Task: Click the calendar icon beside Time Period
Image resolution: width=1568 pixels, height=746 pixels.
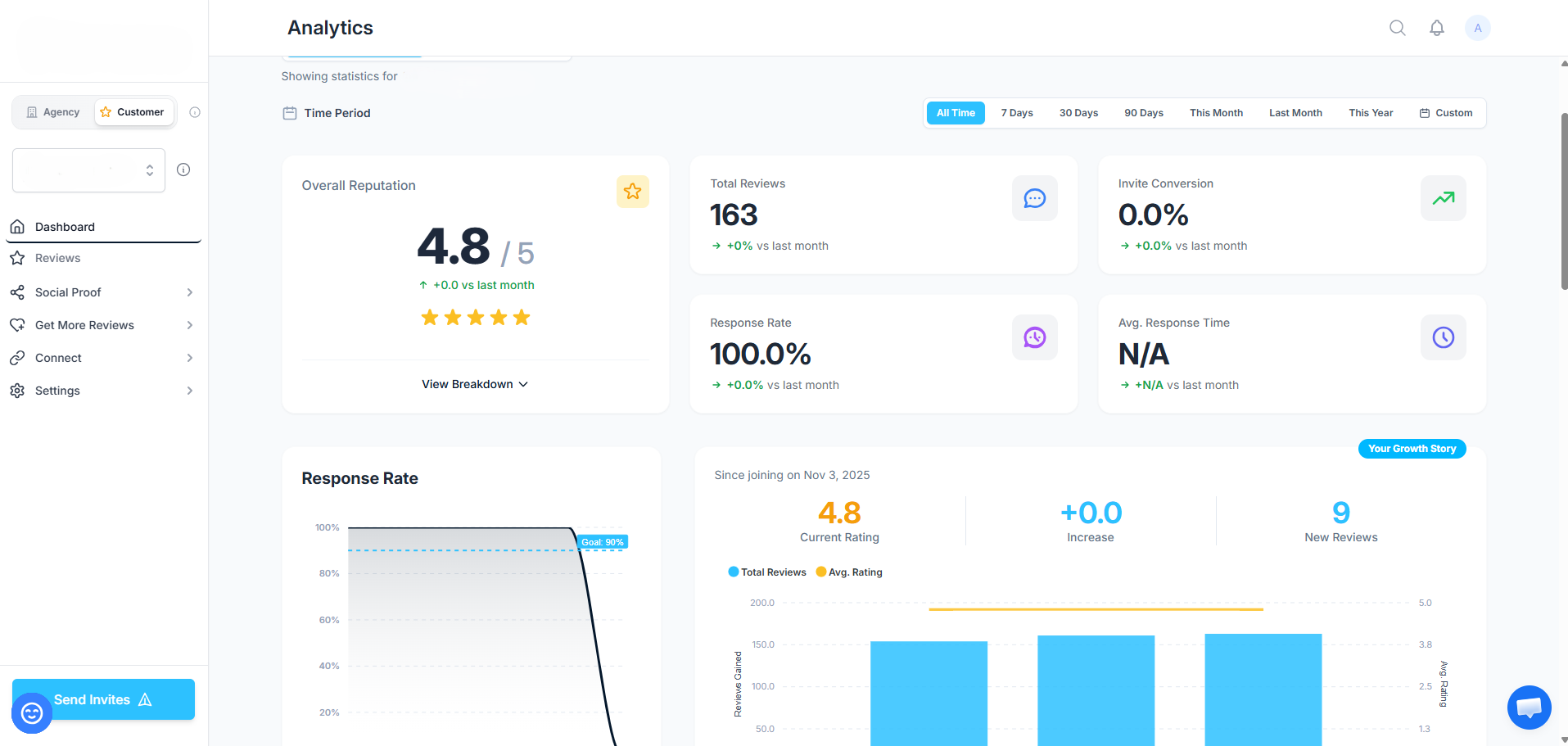Action: tap(290, 112)
